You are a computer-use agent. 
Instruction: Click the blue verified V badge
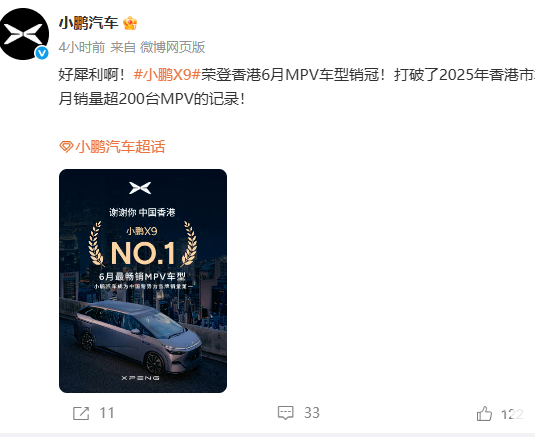pyautogui.click(x=42, y=53)
